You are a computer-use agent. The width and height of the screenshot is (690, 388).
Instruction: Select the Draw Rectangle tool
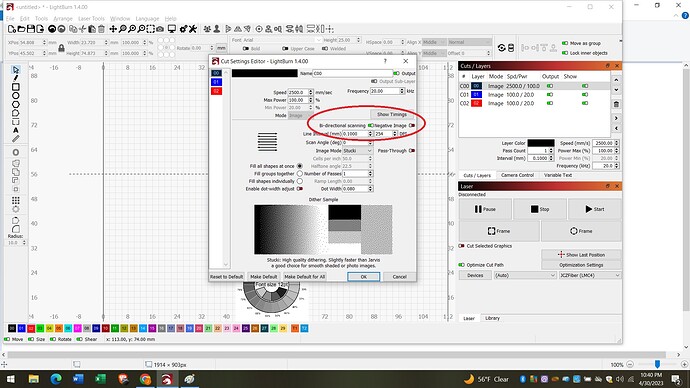(16, 87)
